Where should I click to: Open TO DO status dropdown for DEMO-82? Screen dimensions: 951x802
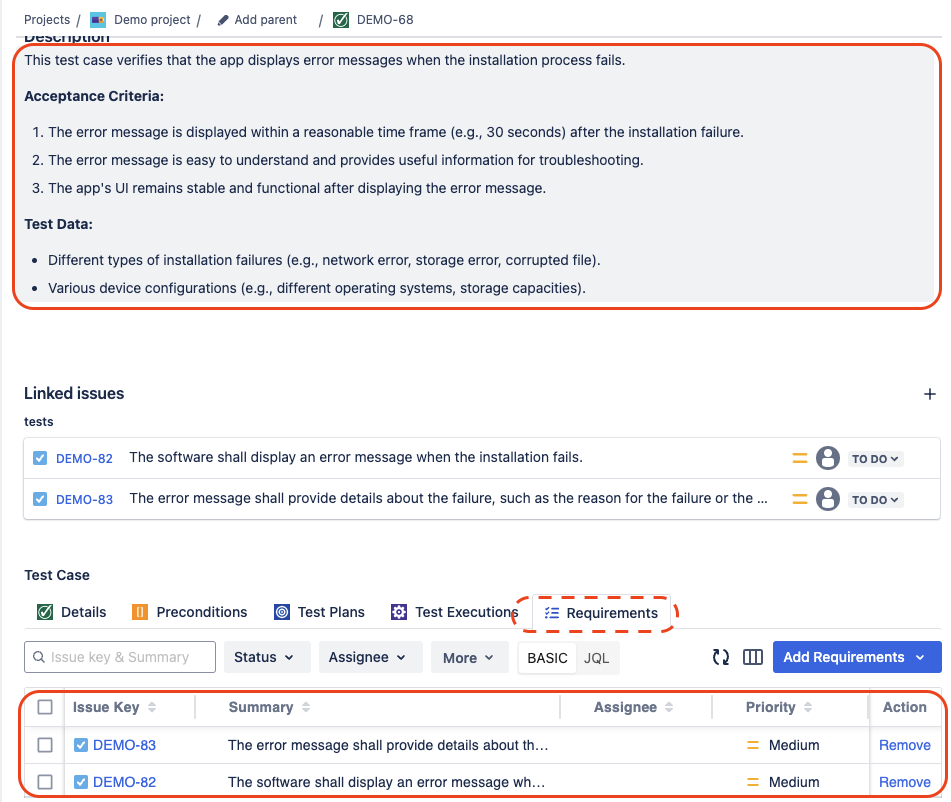coord(875,459)
